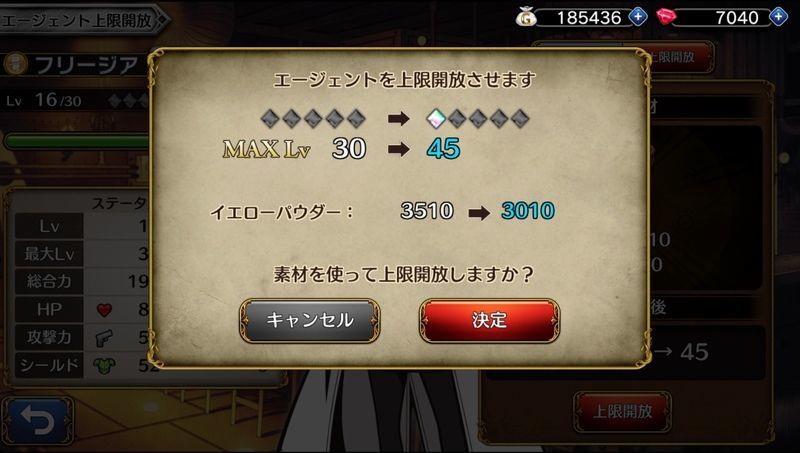Click the 総合力 stat row label
Screen dimensions: 800x453
coord(49,281)
